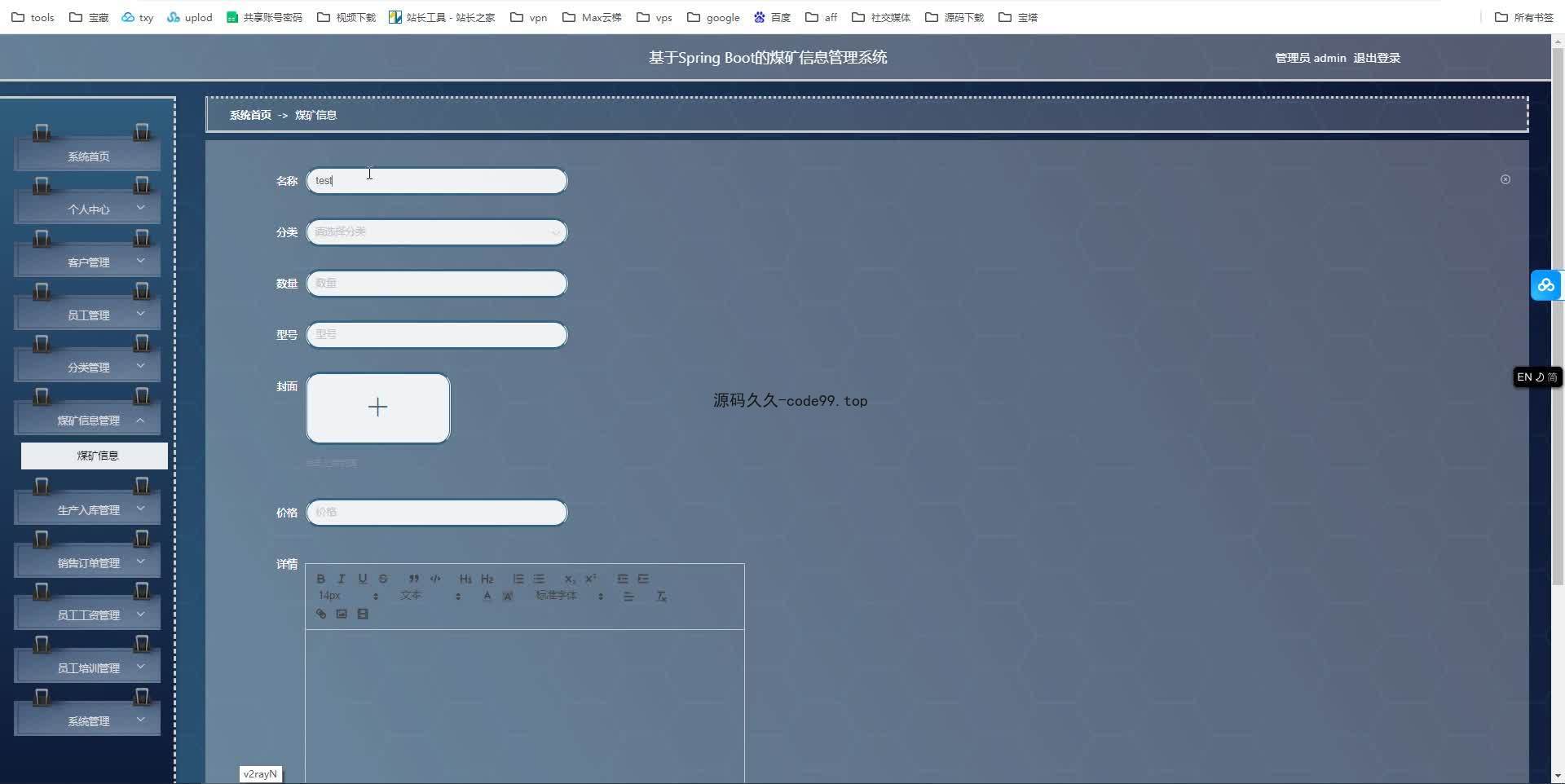This screenshot has height=784, width=1565.
Task: Expand the 销售订单管理 sidebar menu
Action: pyautogui.click(x=87, y=563)
